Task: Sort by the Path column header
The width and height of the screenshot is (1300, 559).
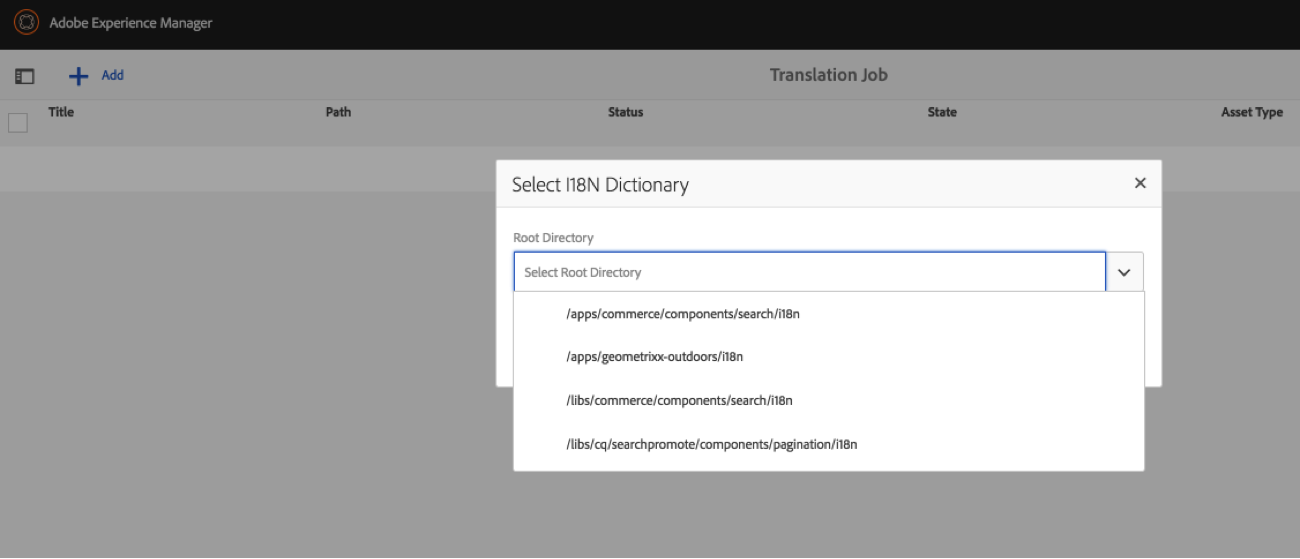Action: point(338,112)
